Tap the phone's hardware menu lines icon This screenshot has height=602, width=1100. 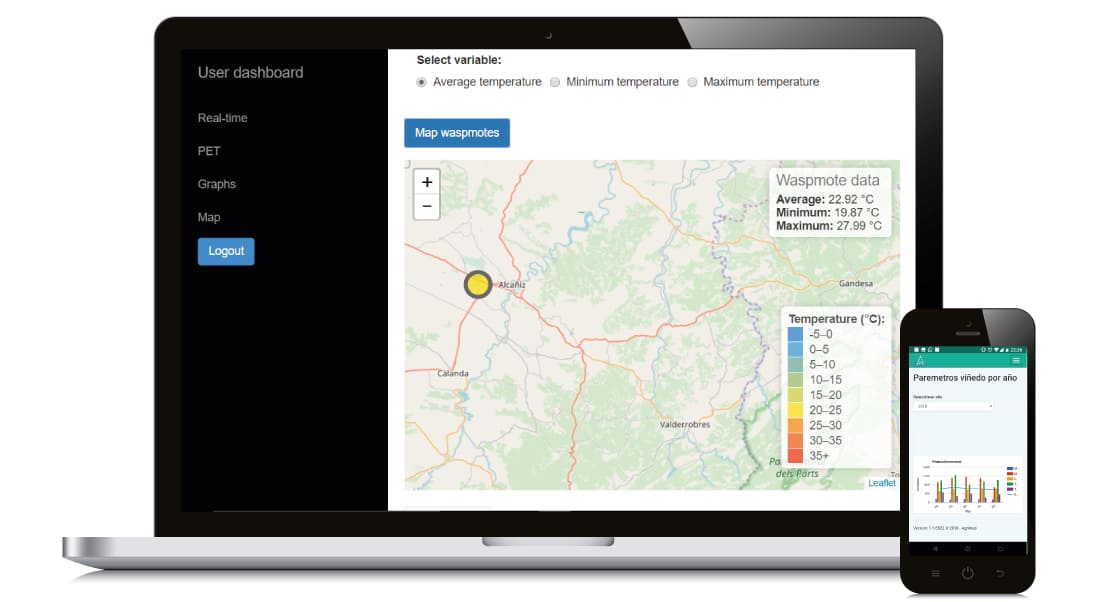pos(935,573)
